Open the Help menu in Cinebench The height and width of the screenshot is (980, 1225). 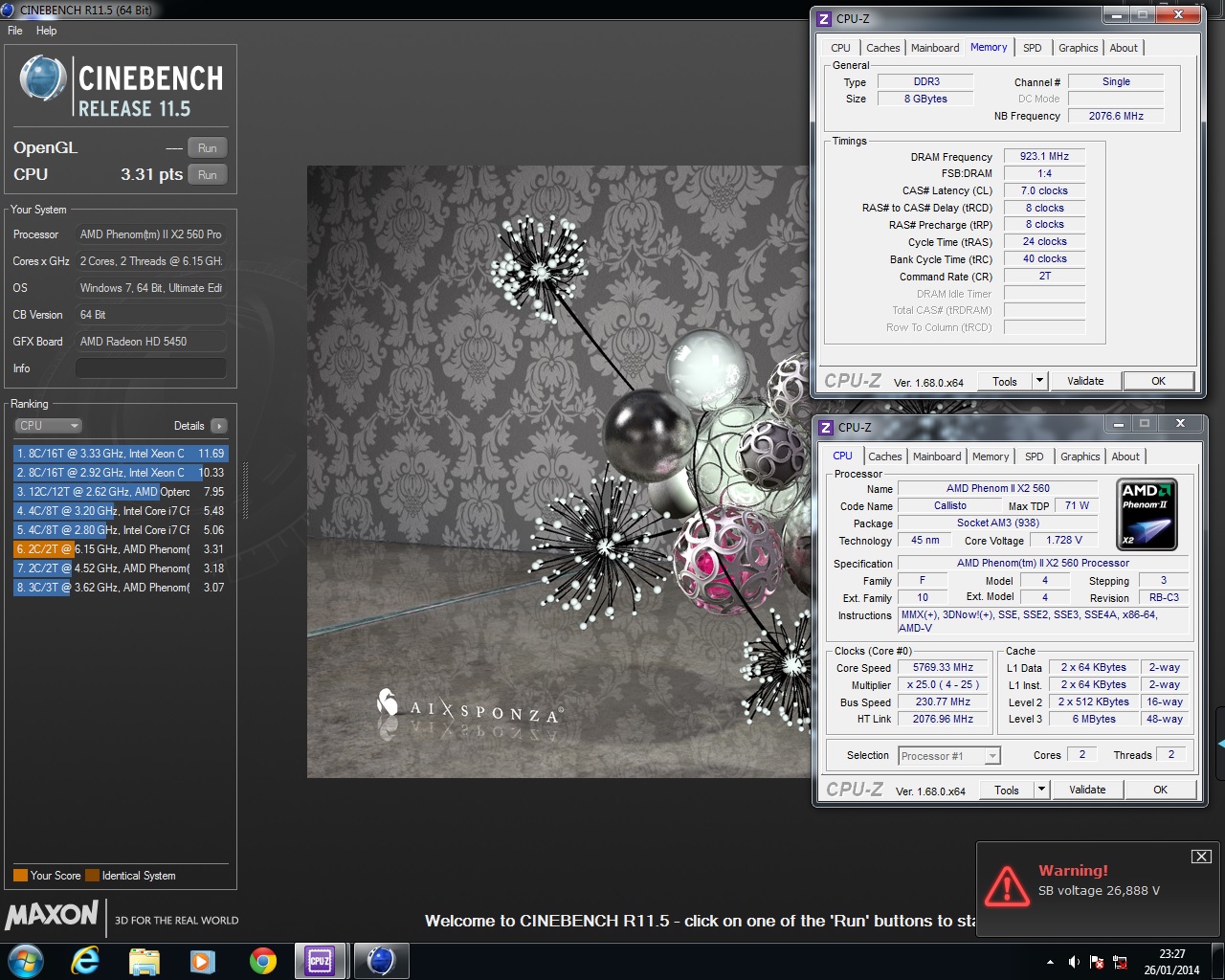point(46,31)
